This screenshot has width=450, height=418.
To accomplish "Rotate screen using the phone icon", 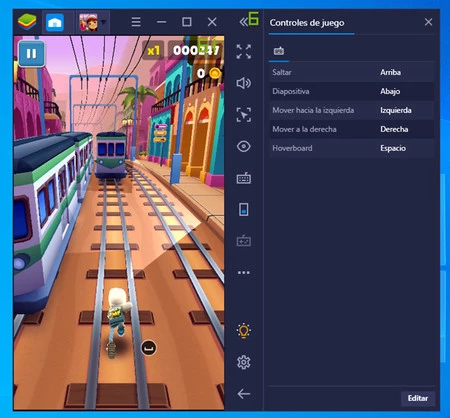I will coord(244,210).
